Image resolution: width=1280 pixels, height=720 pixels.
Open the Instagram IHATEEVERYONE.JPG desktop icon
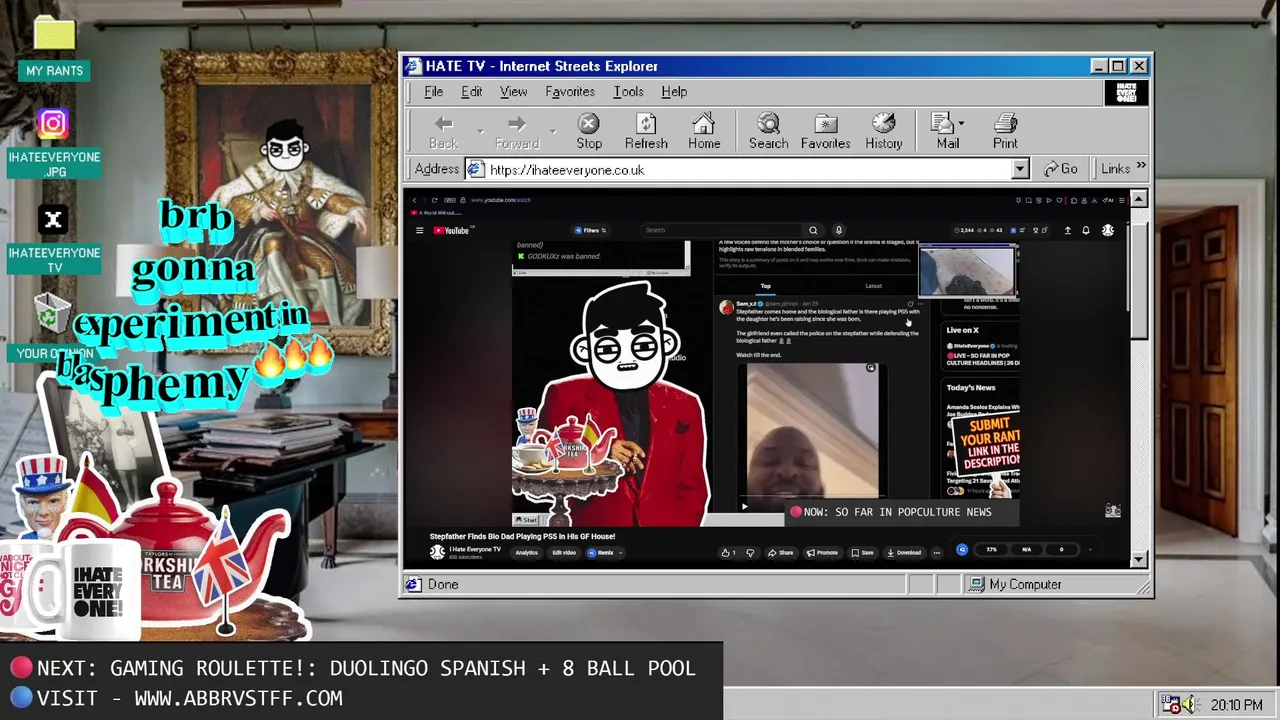pyautogui.click(x=54, y=143)
